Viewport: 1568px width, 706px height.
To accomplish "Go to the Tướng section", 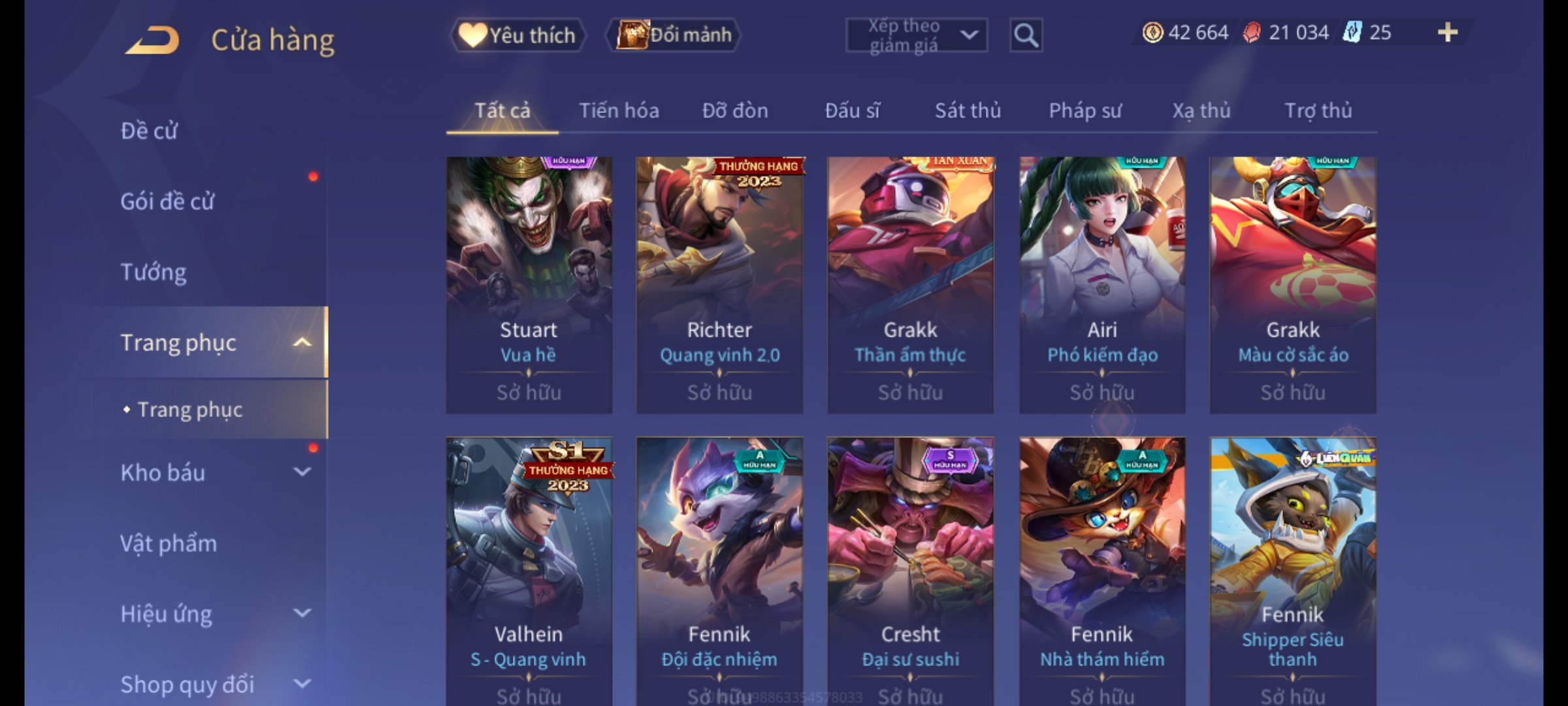I will point(154,272).
